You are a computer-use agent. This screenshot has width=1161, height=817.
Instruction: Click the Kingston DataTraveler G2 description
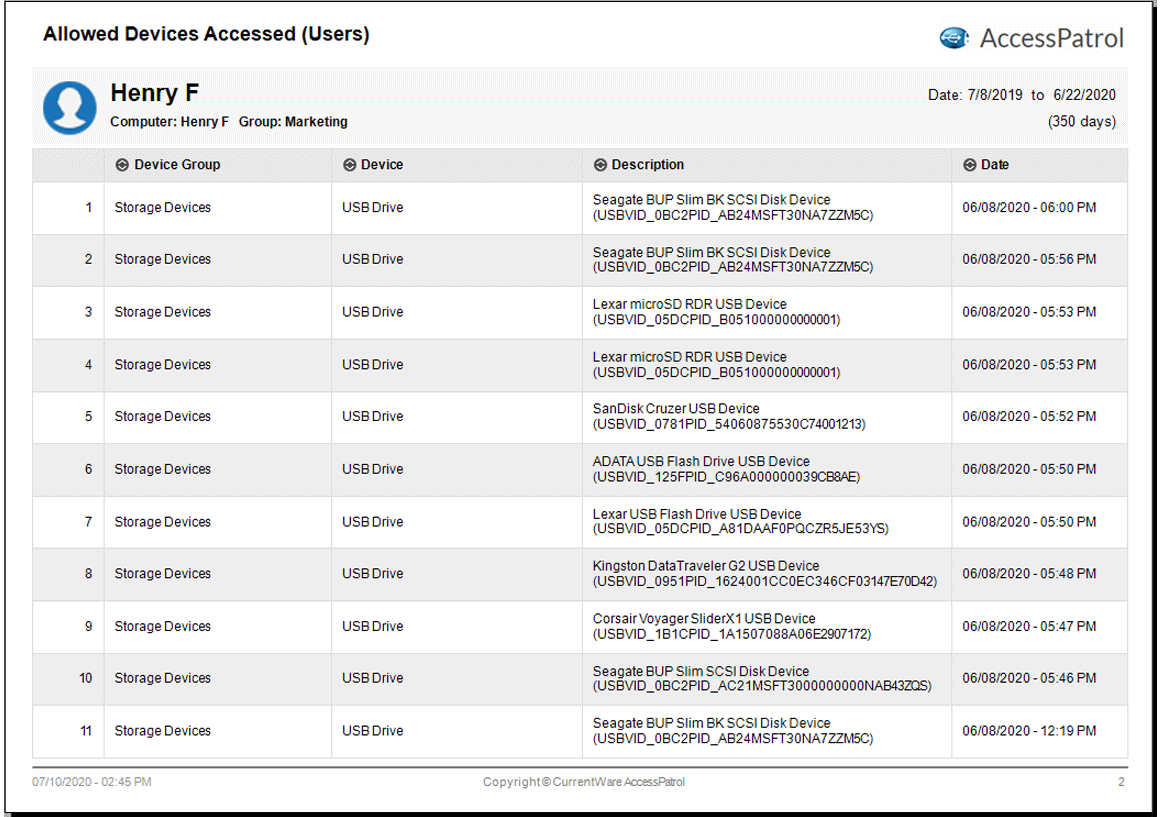(x=764, y=573)
